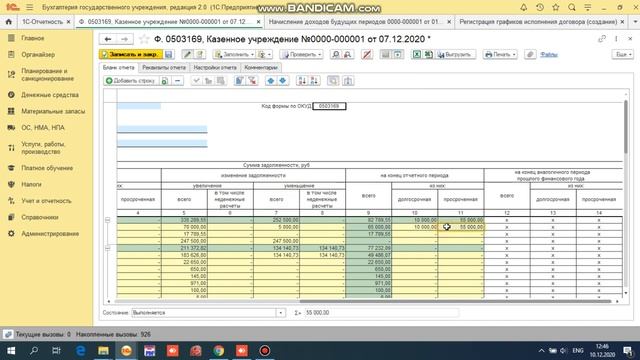Viewport: 640px width, 360px height.
Task: Open the Платное обучение section
Action: 47,168
